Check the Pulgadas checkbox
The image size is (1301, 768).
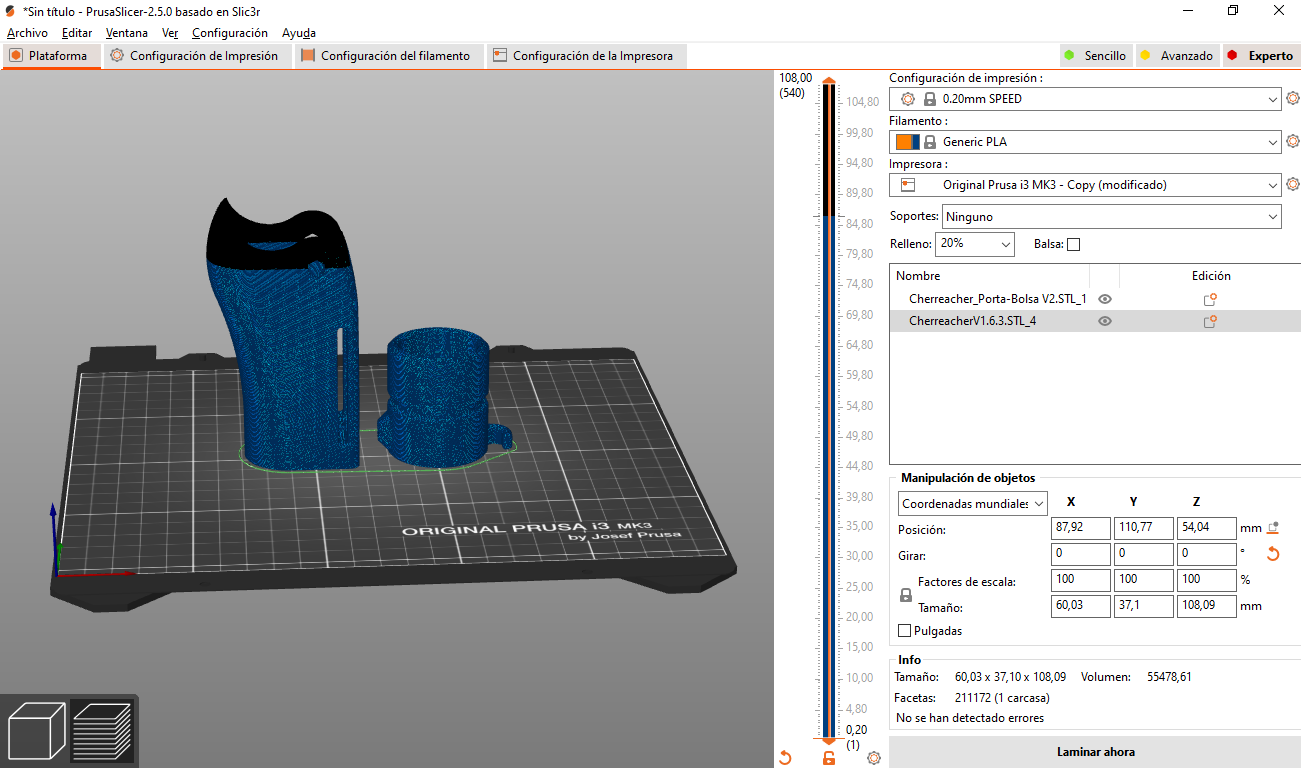coord(905,631)
